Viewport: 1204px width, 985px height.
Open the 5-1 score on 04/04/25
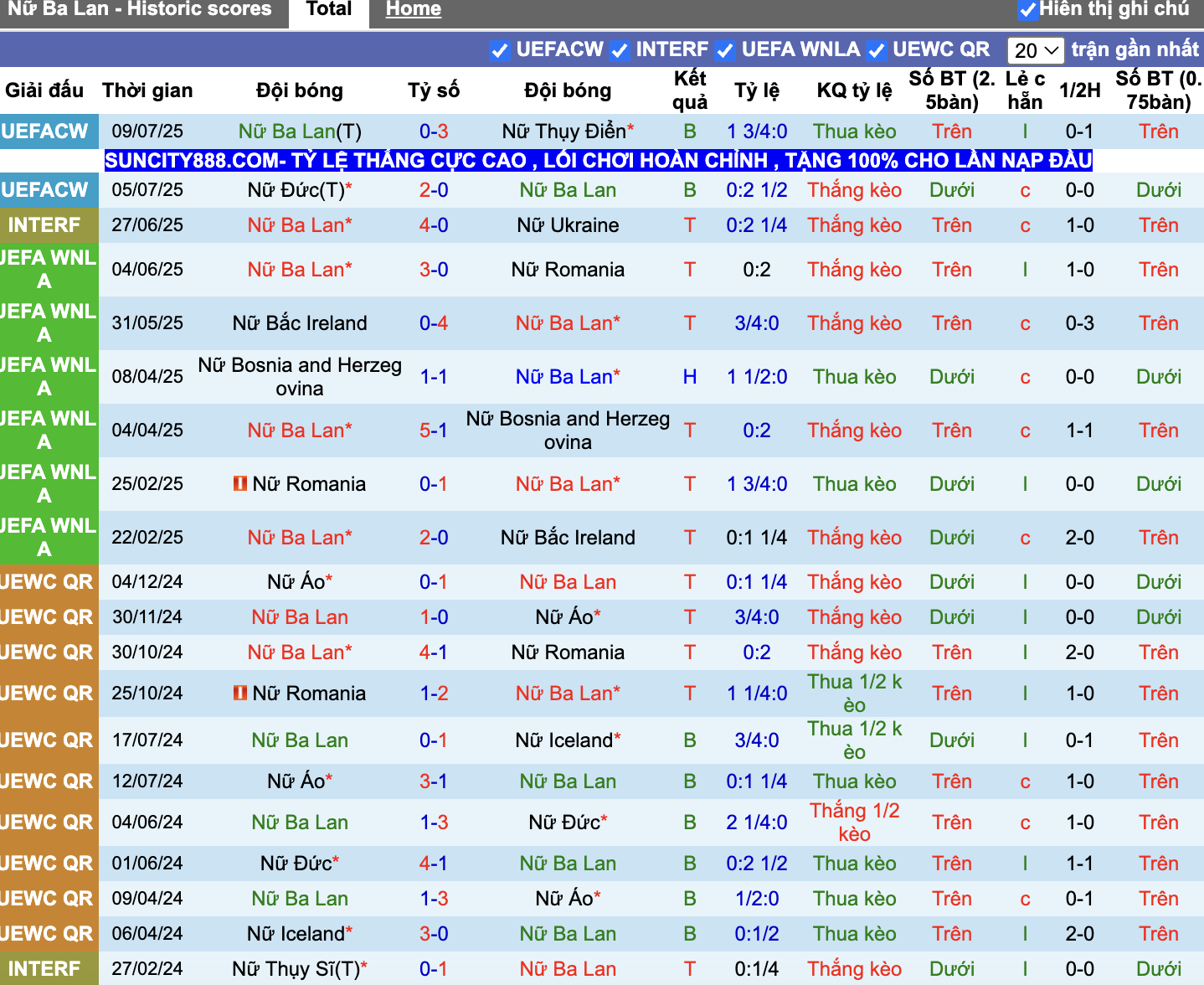(434, 431)
